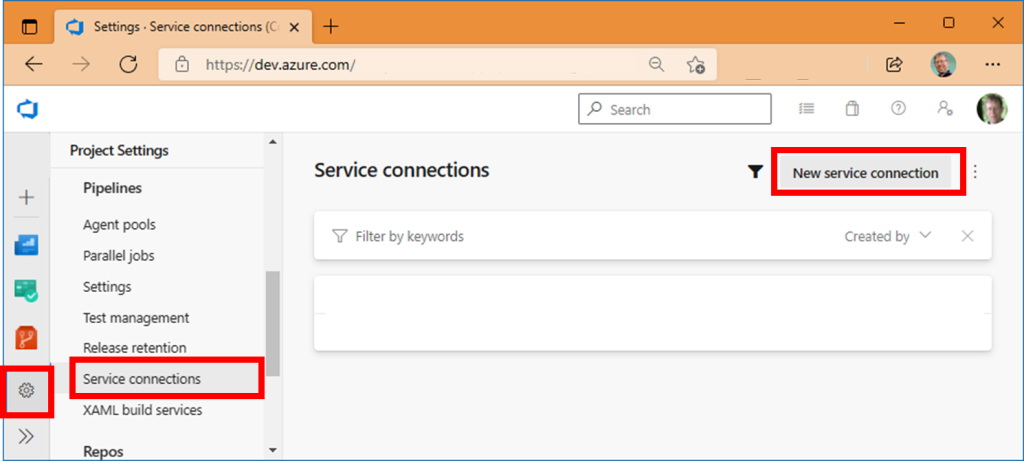Screen dimensions: 1024x461
Task: Open Boards icon in left sidebar
Action: (26, 246)
